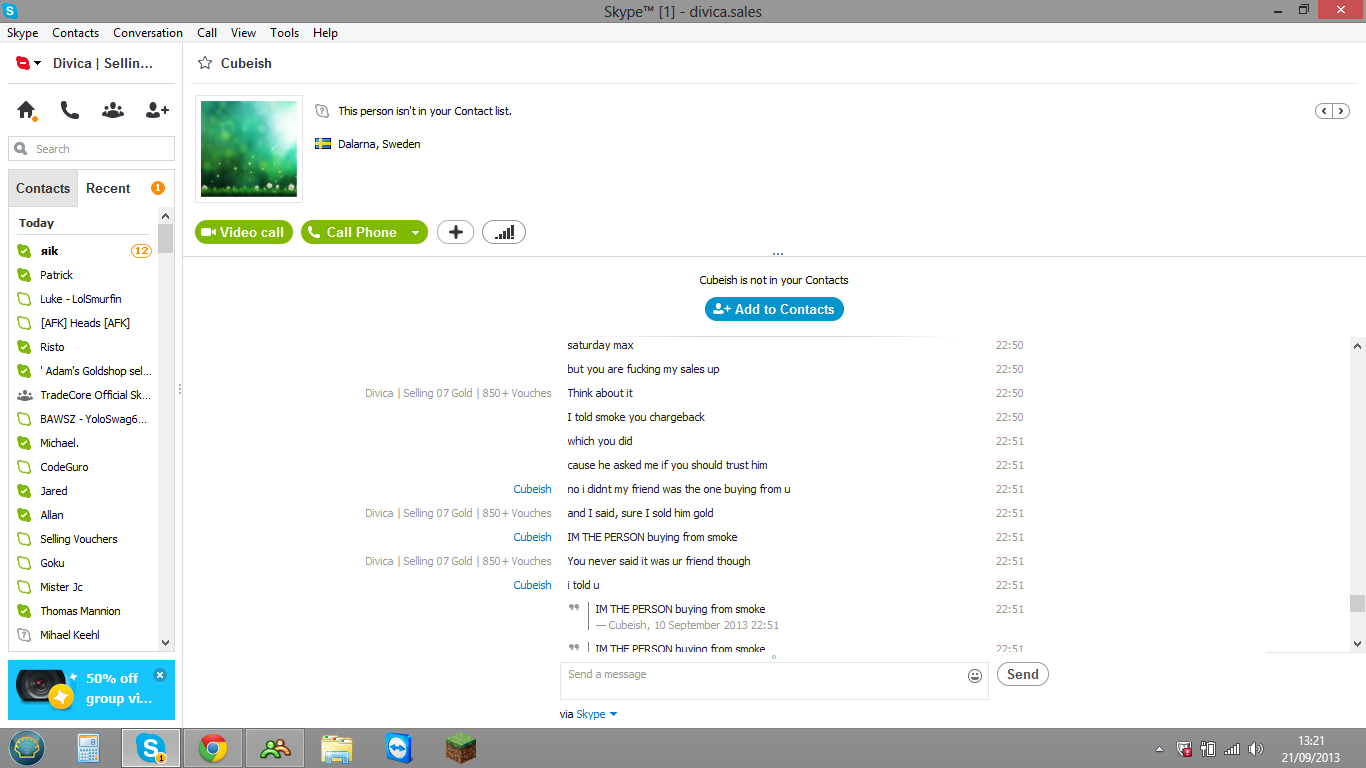Open the emoticon picker smiley
Viewport: 1366px width, 768px height.
click(975, 676)
